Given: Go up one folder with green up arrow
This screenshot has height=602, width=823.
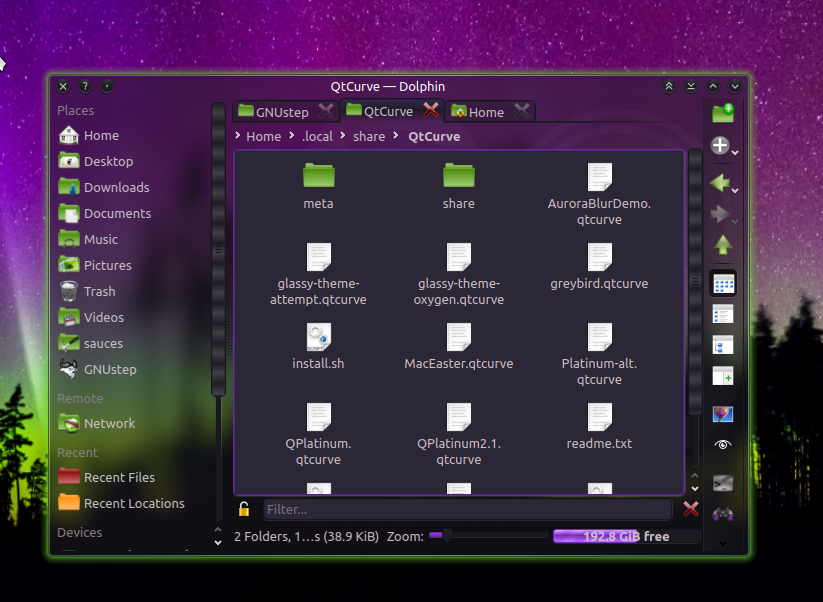Looking at the screenshot, I should (x=723, y=245).
